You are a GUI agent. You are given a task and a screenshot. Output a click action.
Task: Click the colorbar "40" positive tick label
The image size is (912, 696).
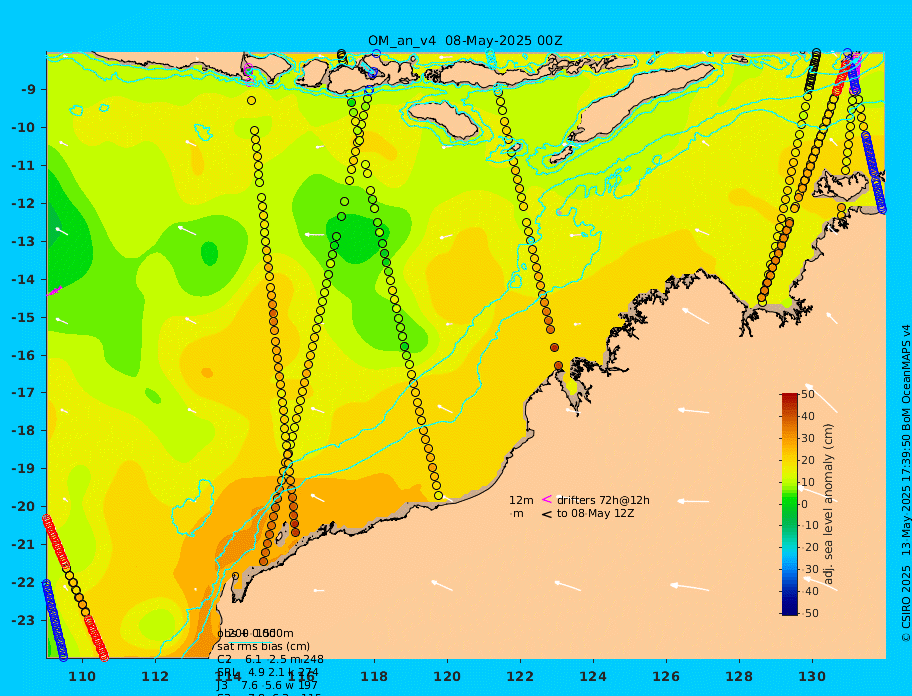point(808,416)
